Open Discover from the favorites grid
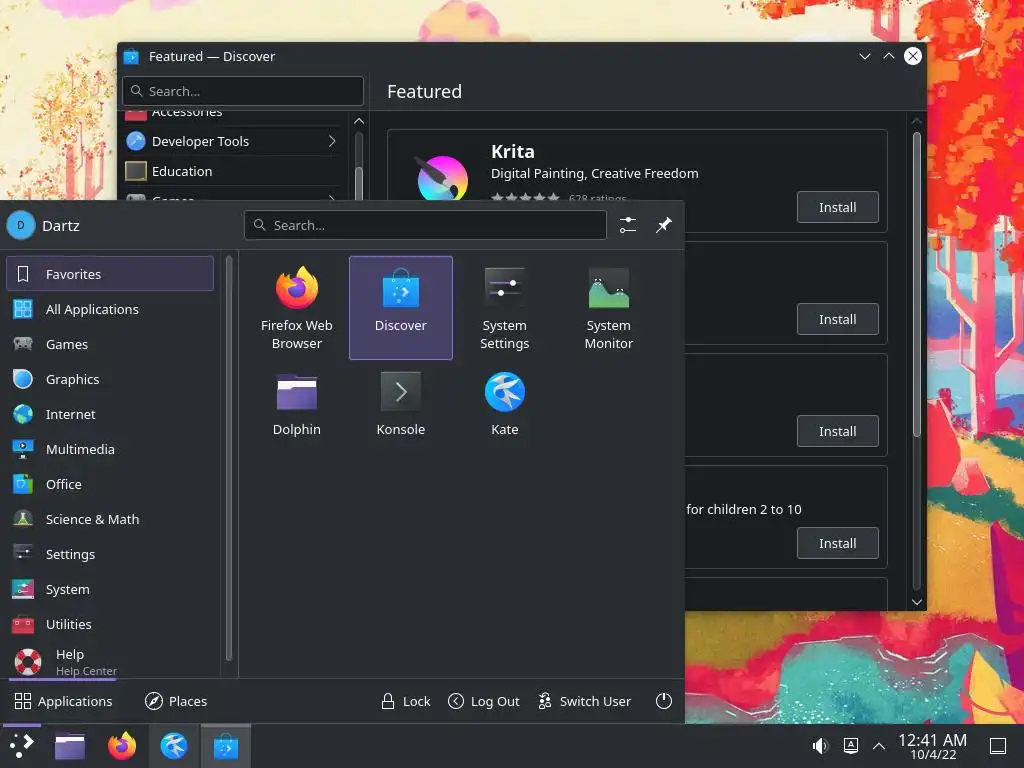This screenshot has width=1024, height=768. point(400,308)
